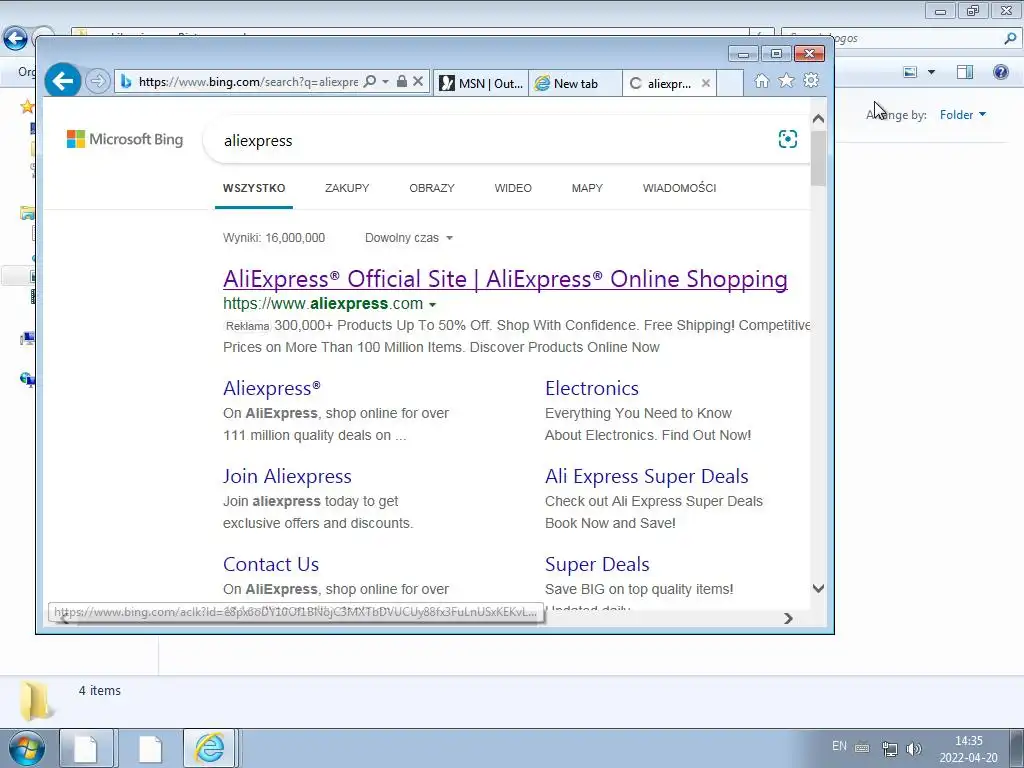
Task: Click the search magnifier in address bar
Action: pyautogui.click(x=370, y=82)
